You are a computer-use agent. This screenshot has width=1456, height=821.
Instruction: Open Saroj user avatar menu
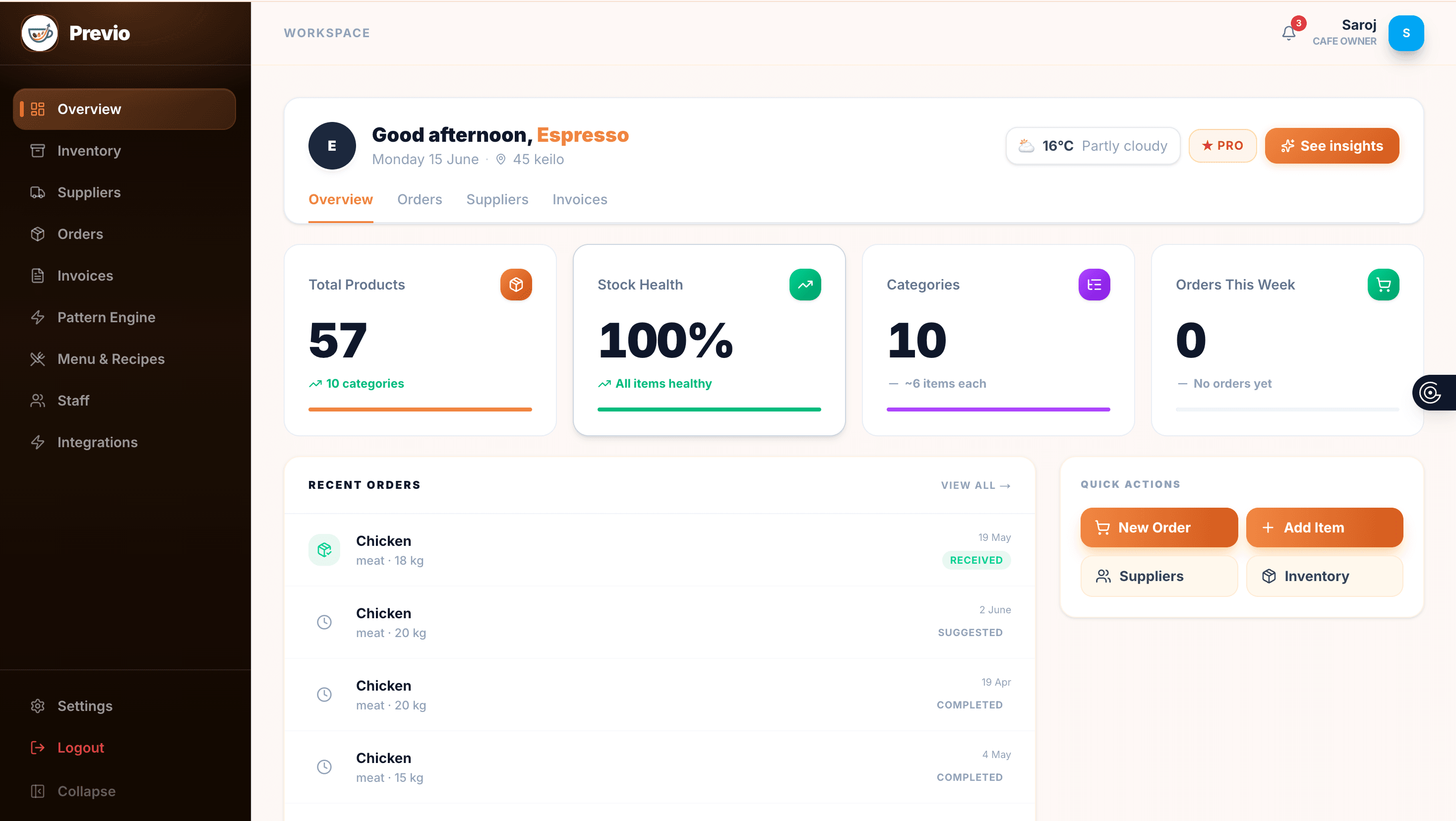tap(1406, 33)
